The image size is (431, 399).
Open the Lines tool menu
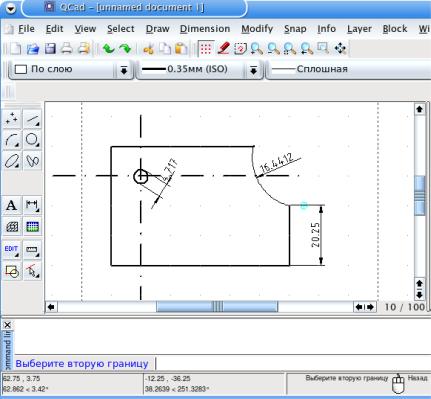(x=32, y=119)
